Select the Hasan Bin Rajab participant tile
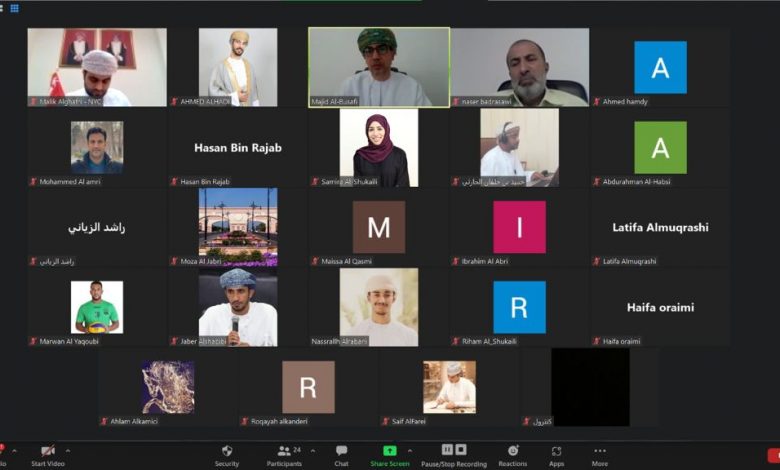 pos(238,148)
